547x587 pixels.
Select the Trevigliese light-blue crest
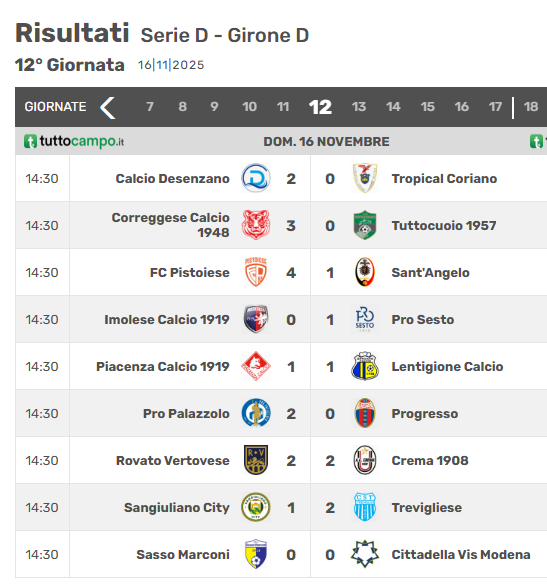[x=365, y=507]
